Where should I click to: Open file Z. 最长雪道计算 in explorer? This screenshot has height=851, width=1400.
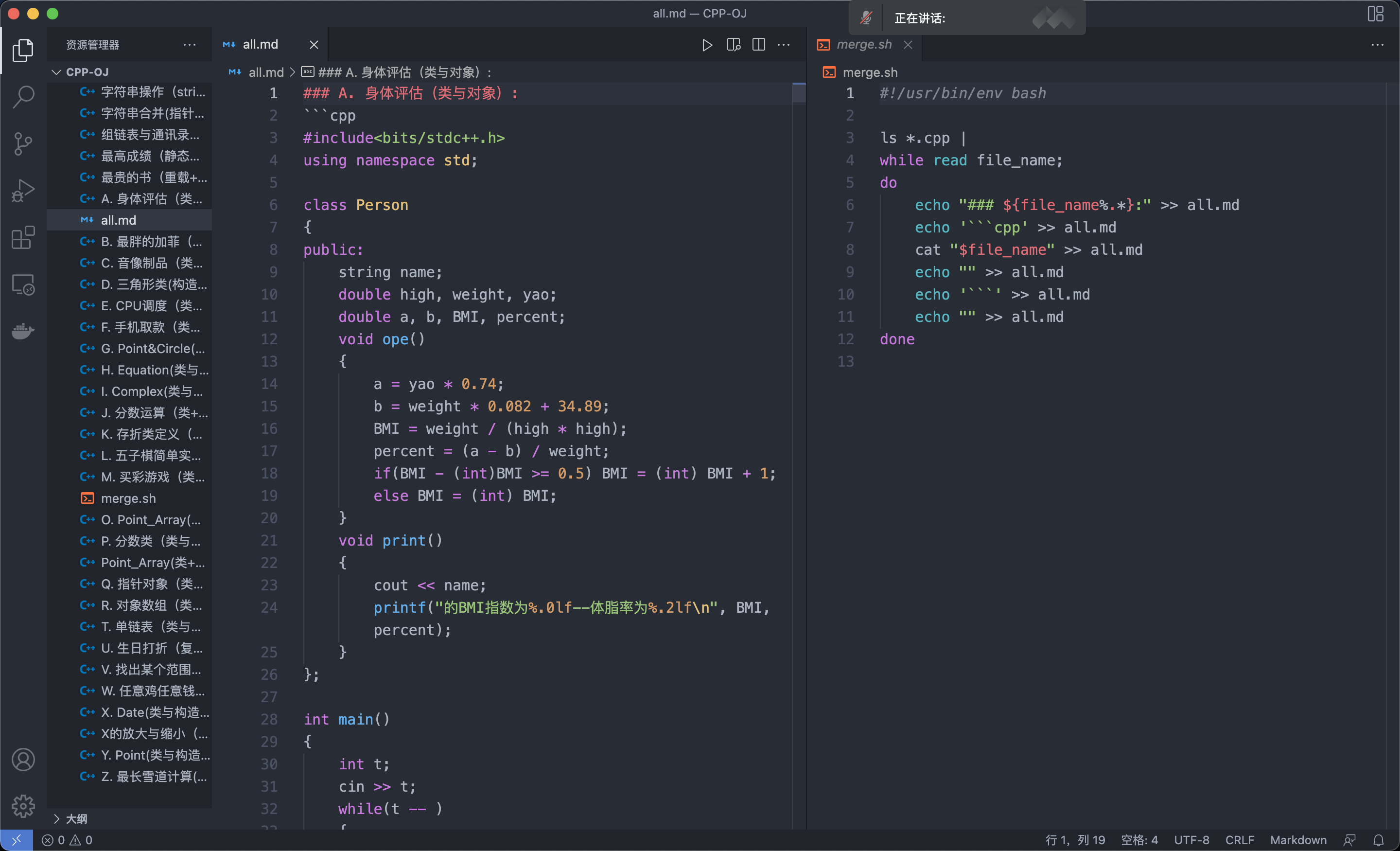tap(129, 776)
